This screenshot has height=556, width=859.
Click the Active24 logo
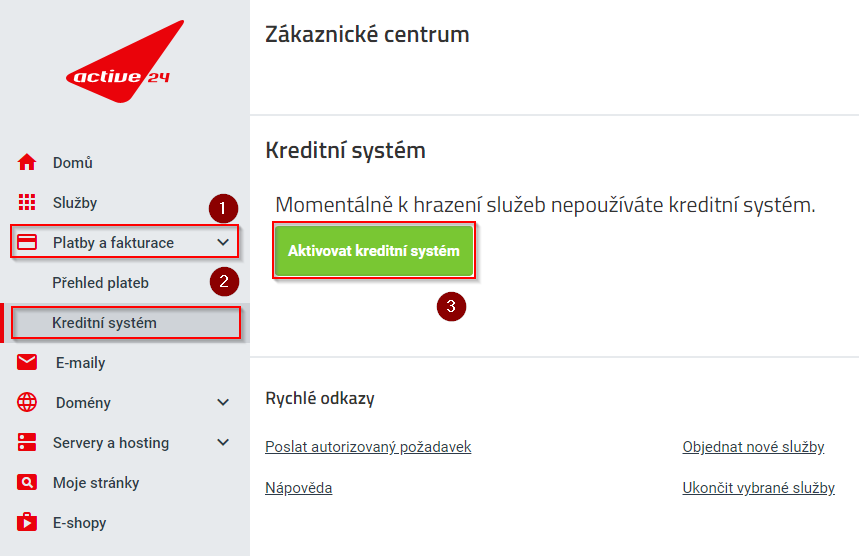click(x=125, y=61)
